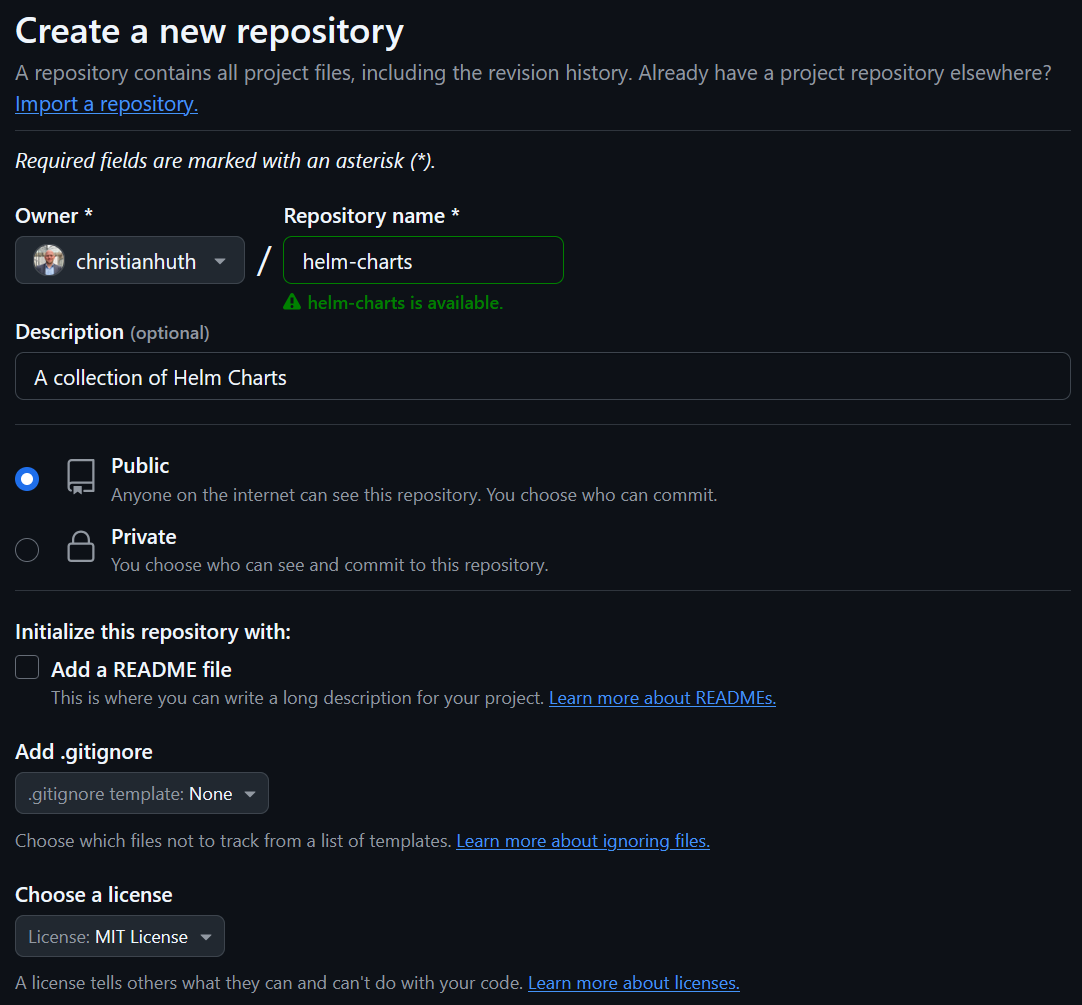Screen dimensions: 1082x1005
Task: Open the License dropdown showing MIT License
Action: pyautogui.click(x=119, y=936)
